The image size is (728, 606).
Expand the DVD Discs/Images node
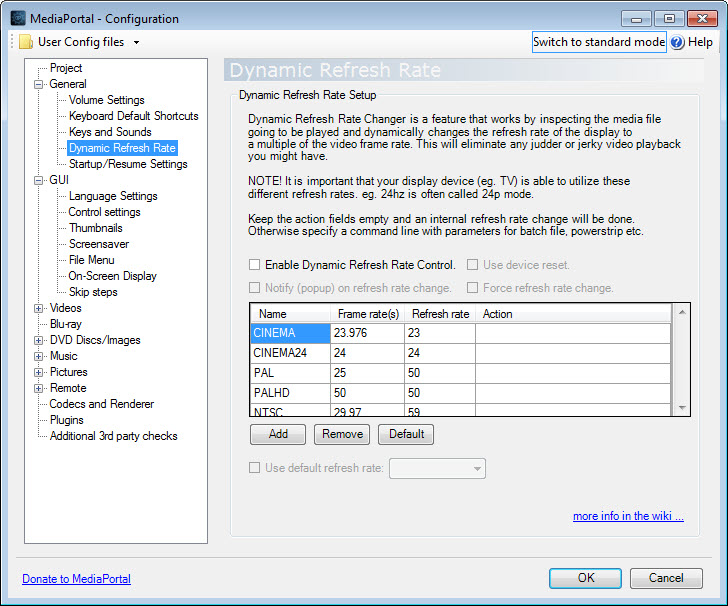tap(39, 340)
